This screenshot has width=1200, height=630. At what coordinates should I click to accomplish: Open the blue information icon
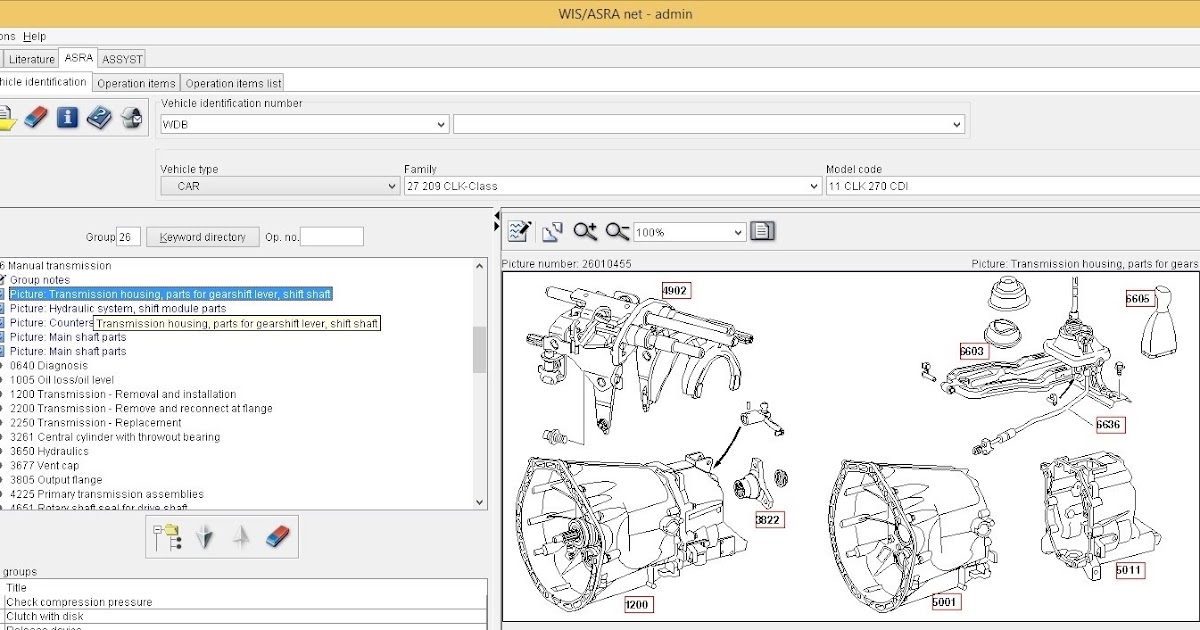pyautogui.click(x=67, y=118)
